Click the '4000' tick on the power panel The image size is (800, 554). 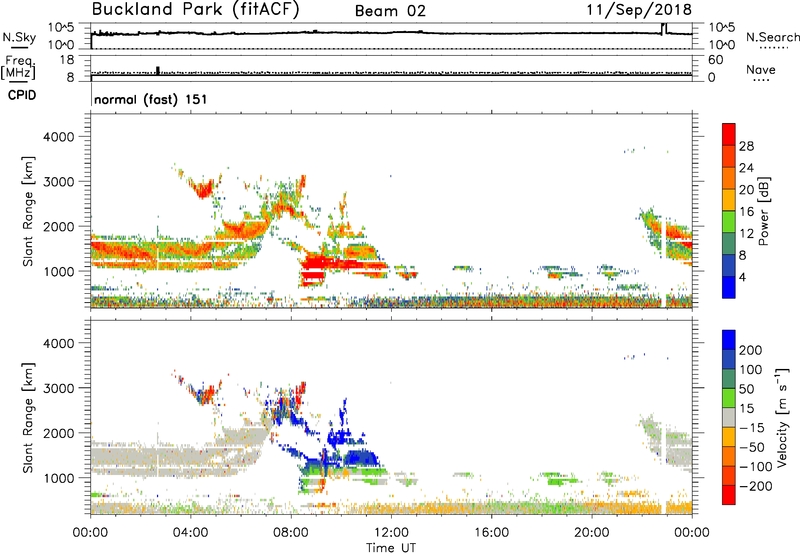(59, 137)
